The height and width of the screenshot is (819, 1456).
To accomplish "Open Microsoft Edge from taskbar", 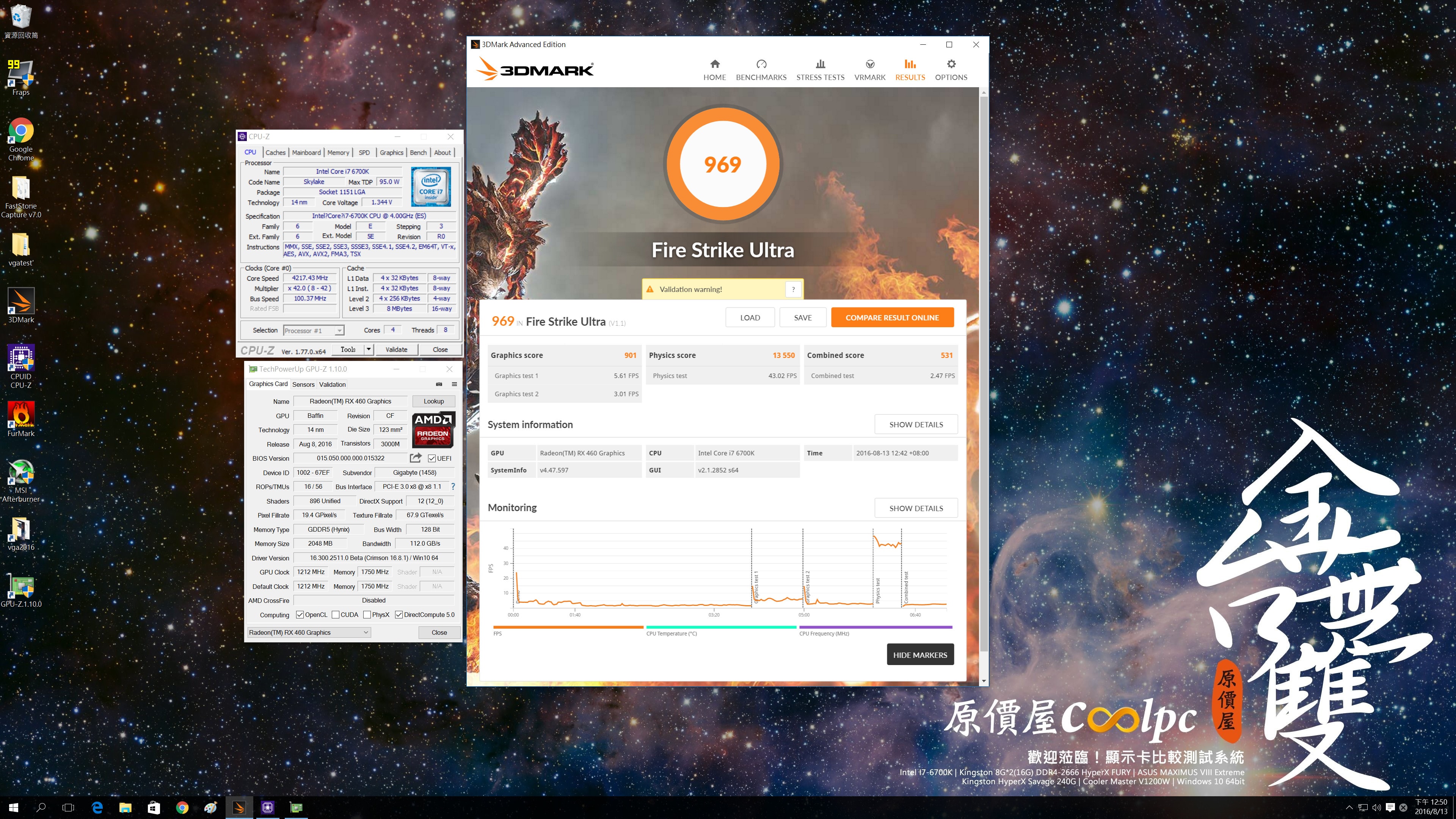I will click(97, 808).
